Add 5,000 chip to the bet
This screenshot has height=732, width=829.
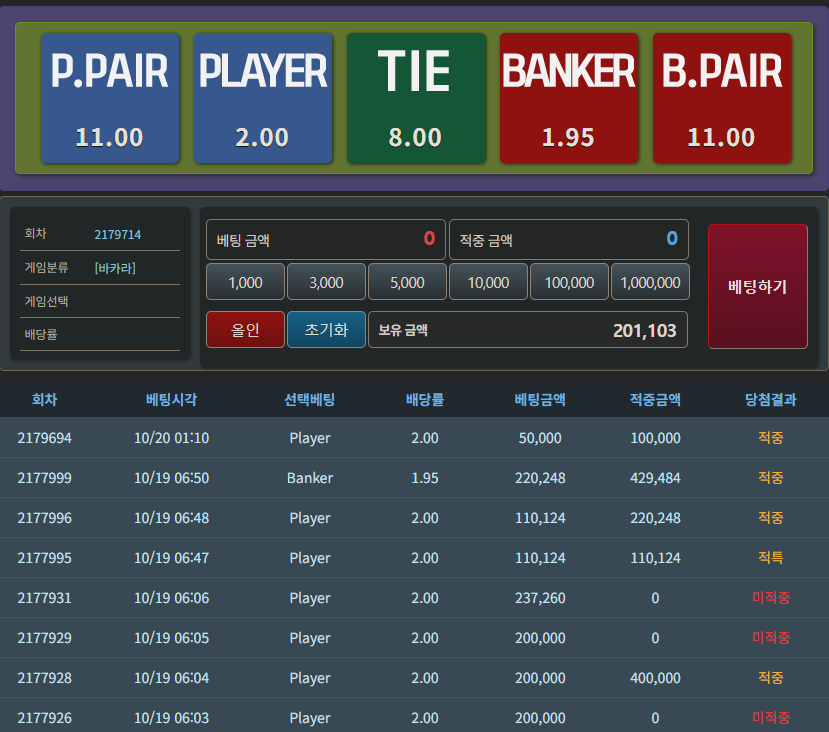click(x=407, y=282)
